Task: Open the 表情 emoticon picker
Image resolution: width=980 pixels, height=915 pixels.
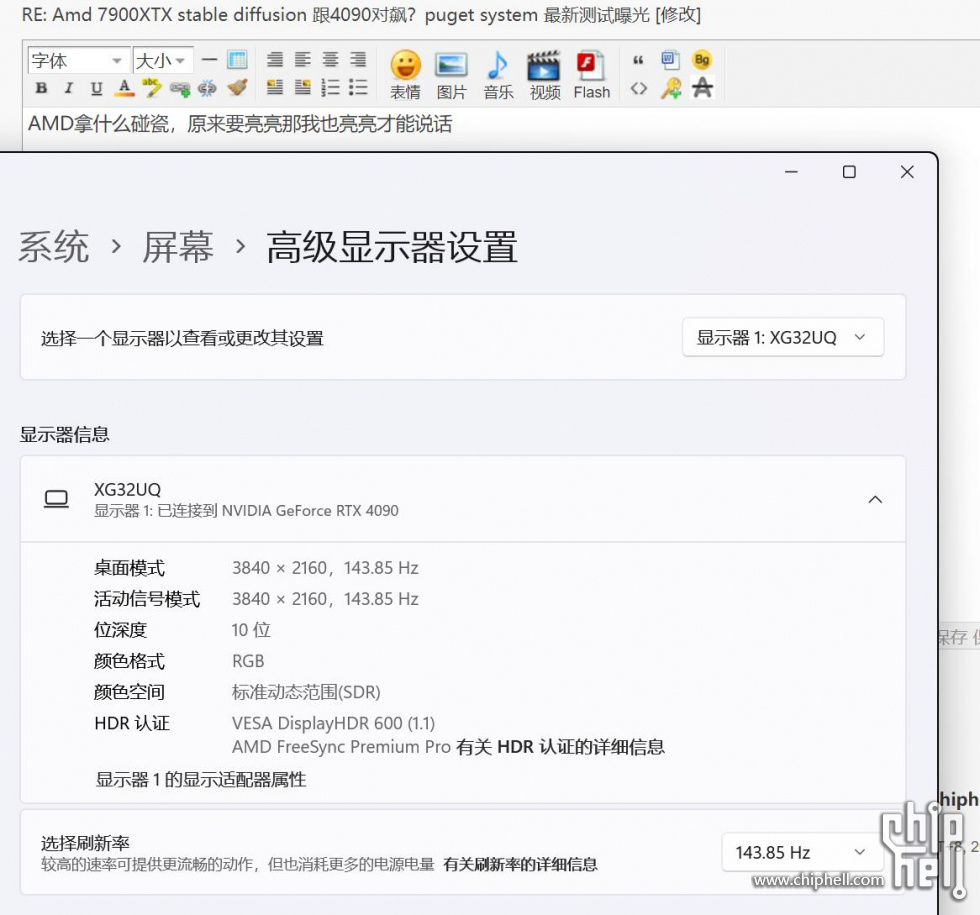Action: 406,74
